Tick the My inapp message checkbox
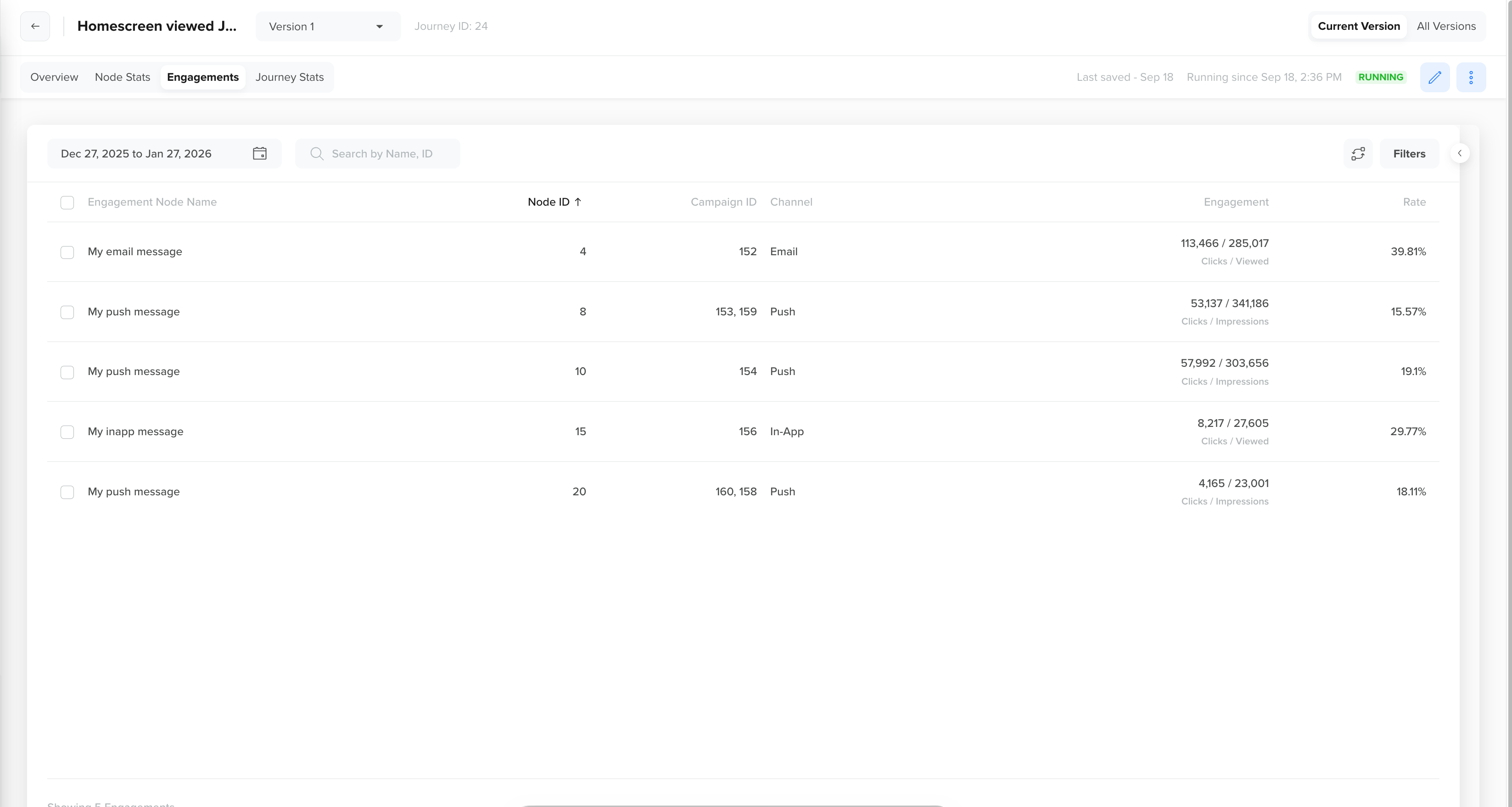 67,432
